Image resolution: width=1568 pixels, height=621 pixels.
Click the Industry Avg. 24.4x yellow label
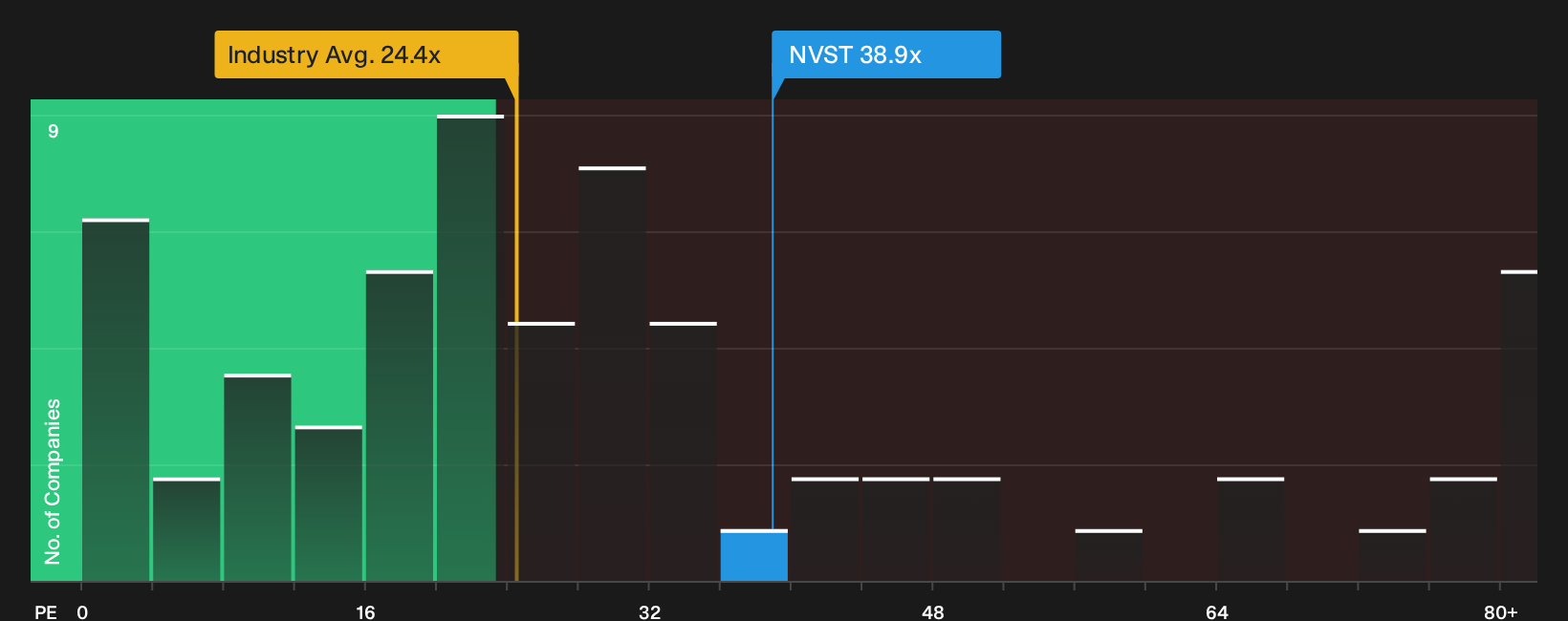click(x=366, y=54)
